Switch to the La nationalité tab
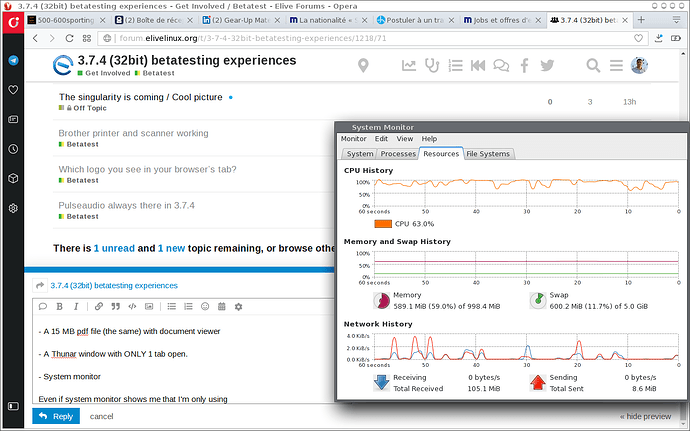Image resolution: width=690 pixels, height=431 pixels. (328, 20)
